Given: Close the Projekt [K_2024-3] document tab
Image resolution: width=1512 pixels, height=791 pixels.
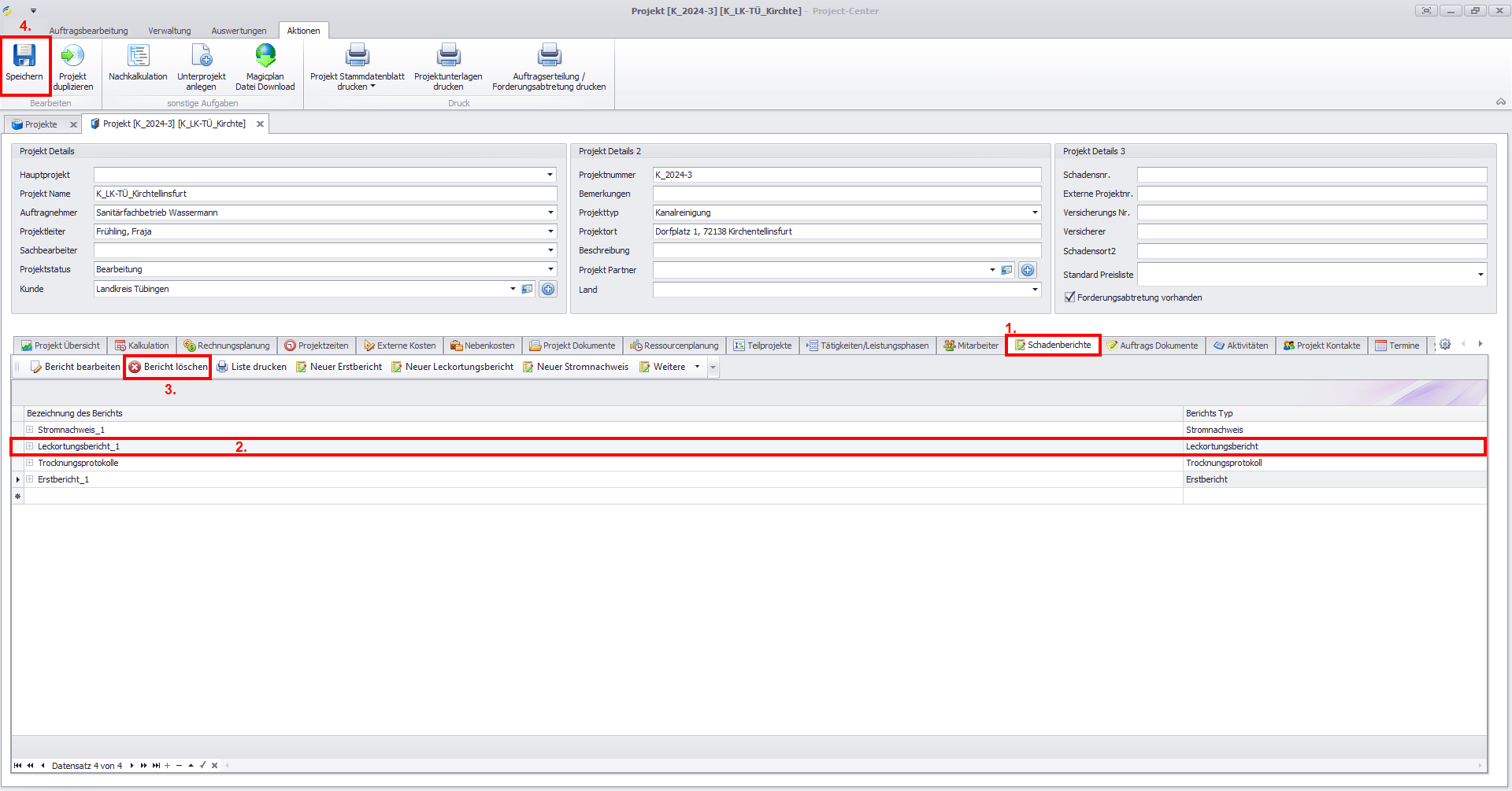Looking at the screenshot, I should coord(260,124).
